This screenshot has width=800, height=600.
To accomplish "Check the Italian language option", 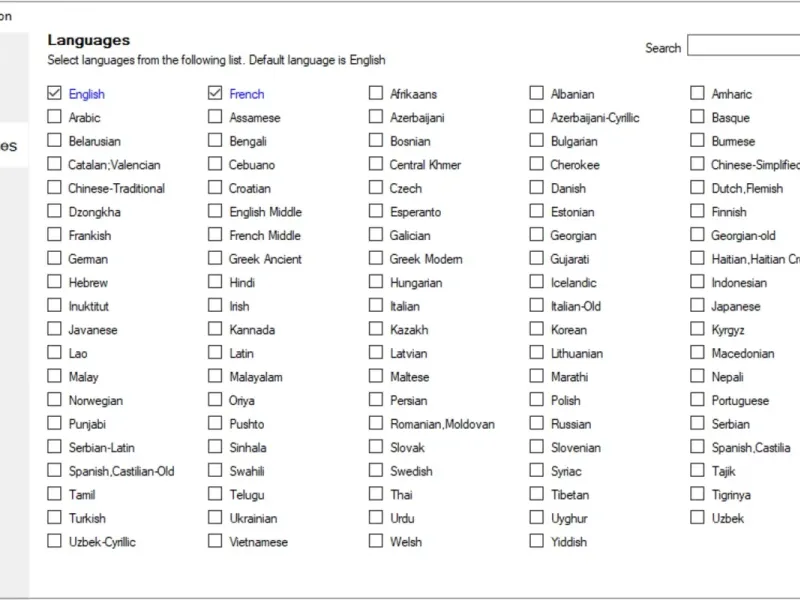I will pyautogui.click(x=376, y=306).
